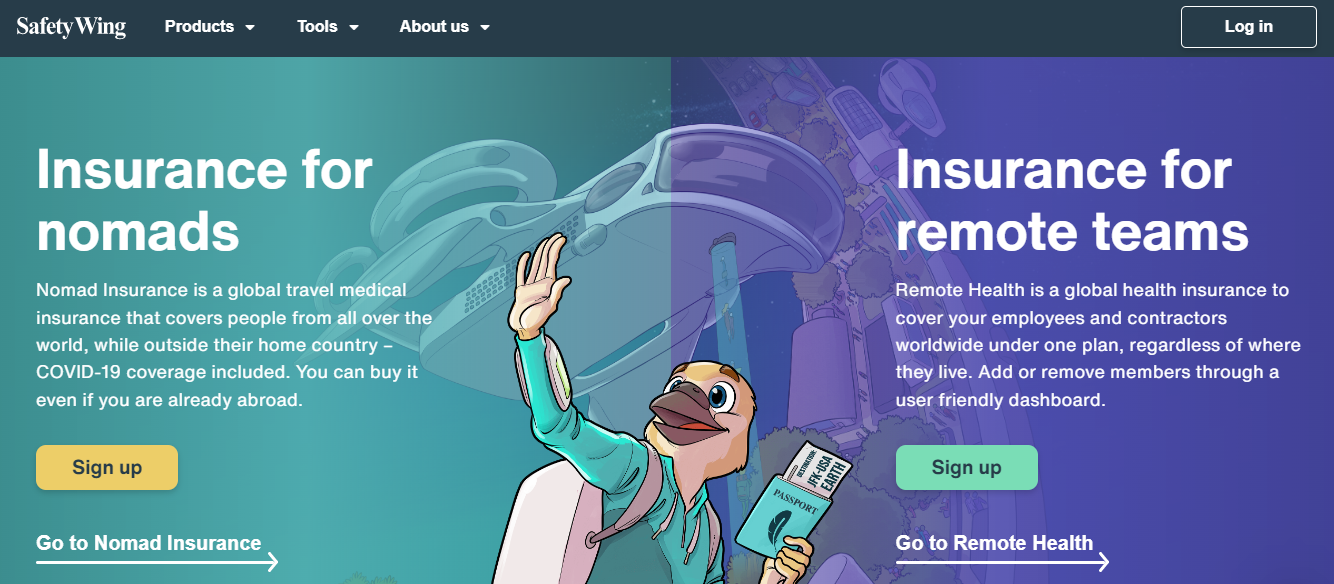Open the Tools menu
This screenshot has height=584, width=1334.
click(x=328, y=27)
